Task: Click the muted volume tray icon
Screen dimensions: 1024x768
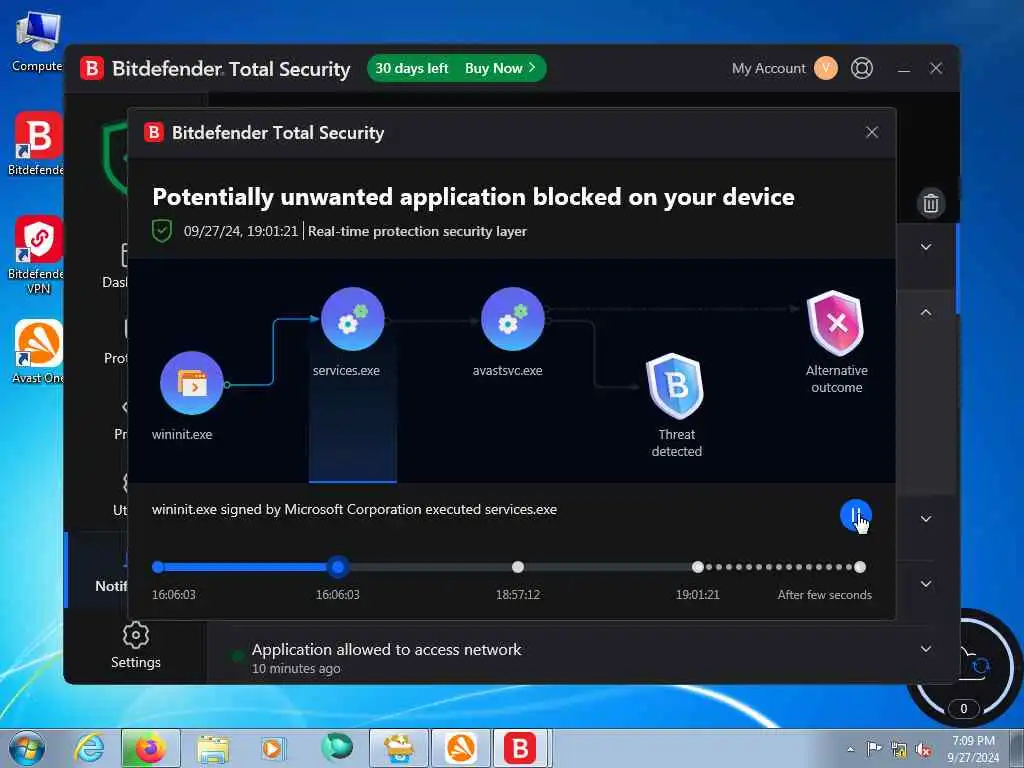Action: click(923, 750)
